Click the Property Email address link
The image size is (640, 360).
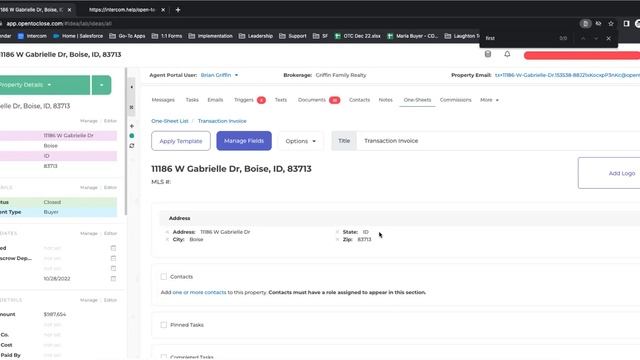coord(567,75)
